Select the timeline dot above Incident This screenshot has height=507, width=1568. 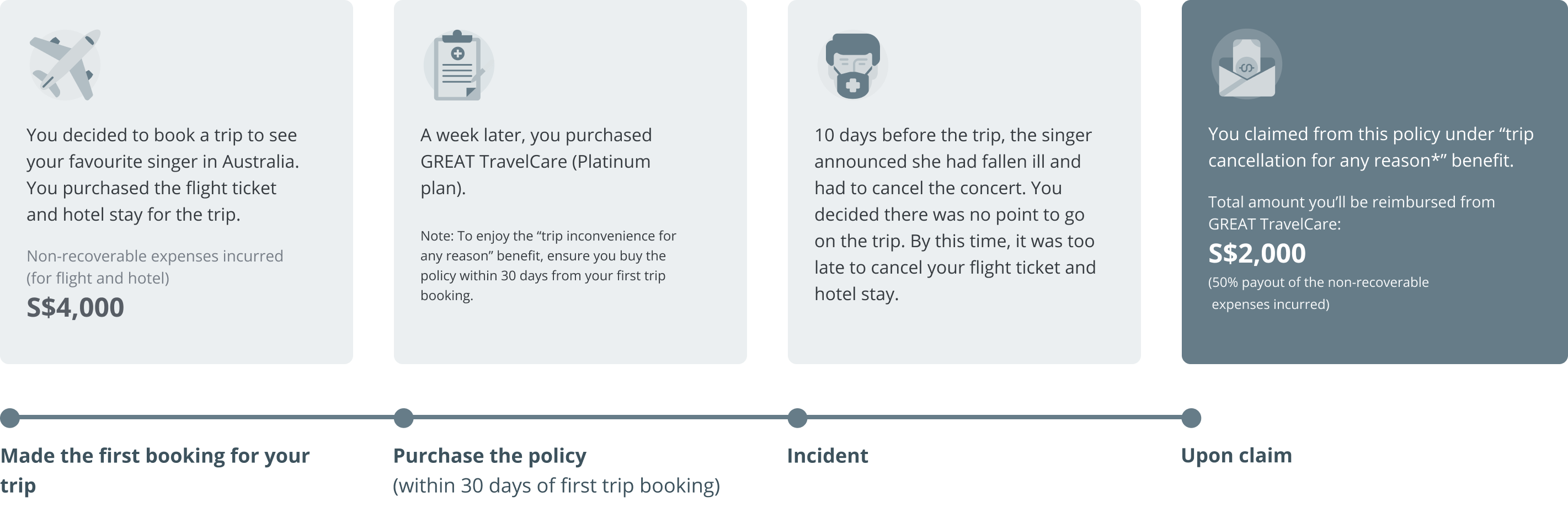click(x=797, y=418)
